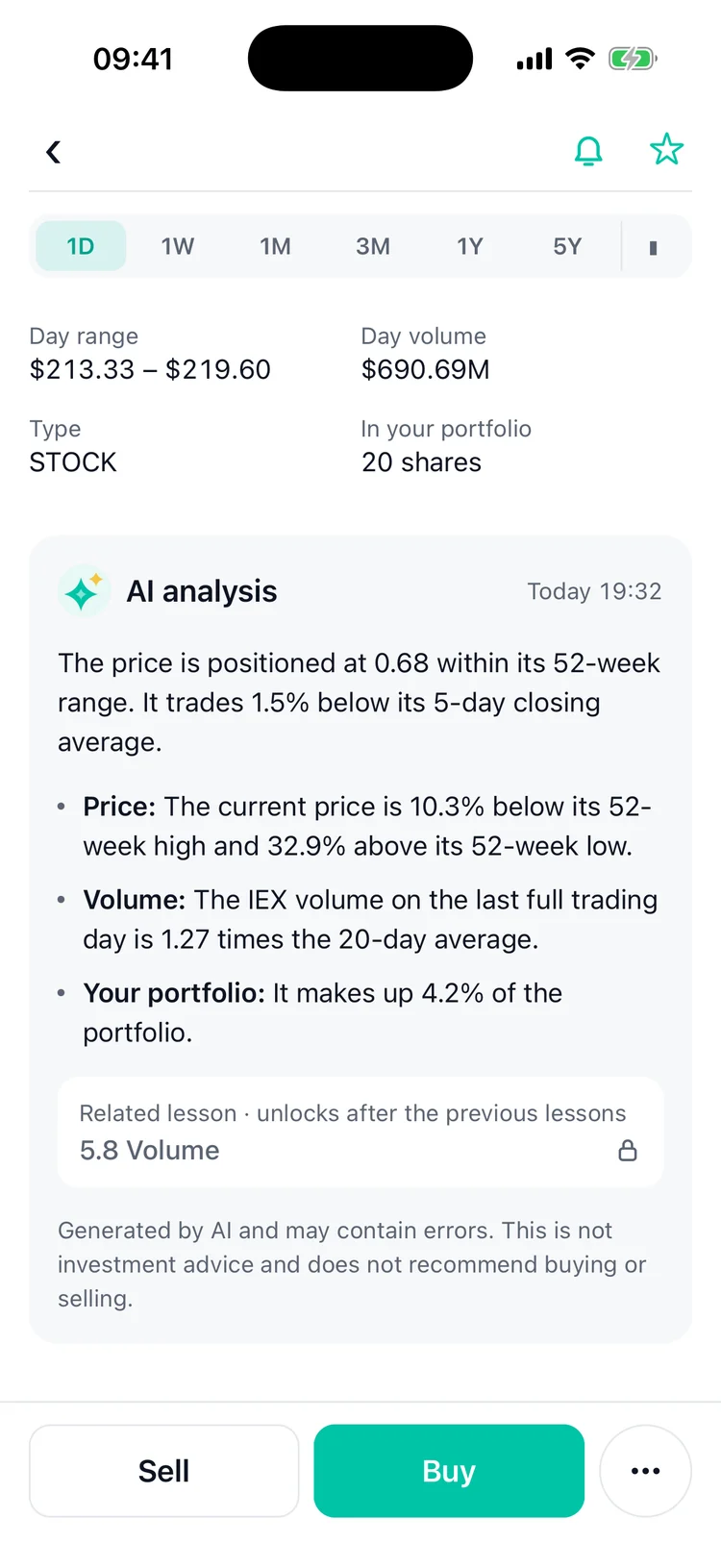Tap the Wi-Fi status icon

coord(580,59)
